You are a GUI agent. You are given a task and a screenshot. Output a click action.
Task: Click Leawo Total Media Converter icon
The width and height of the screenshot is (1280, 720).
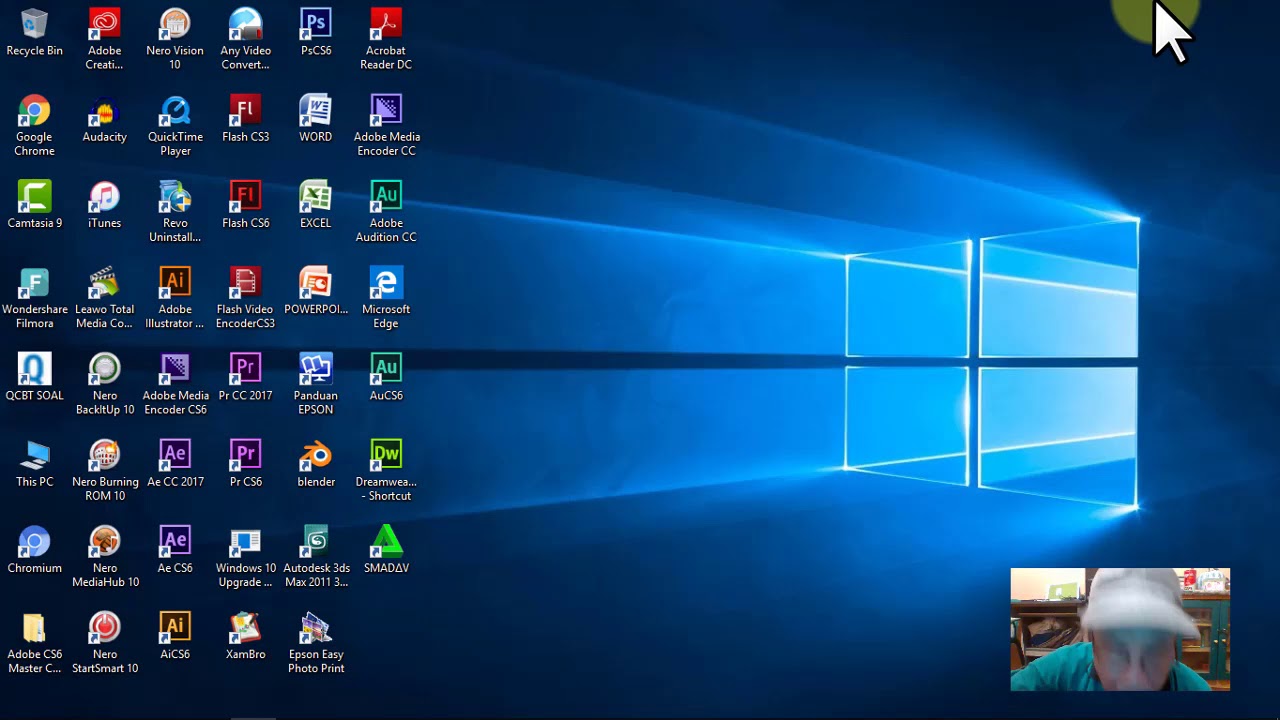pyautogui.click(x=104, y=282)
